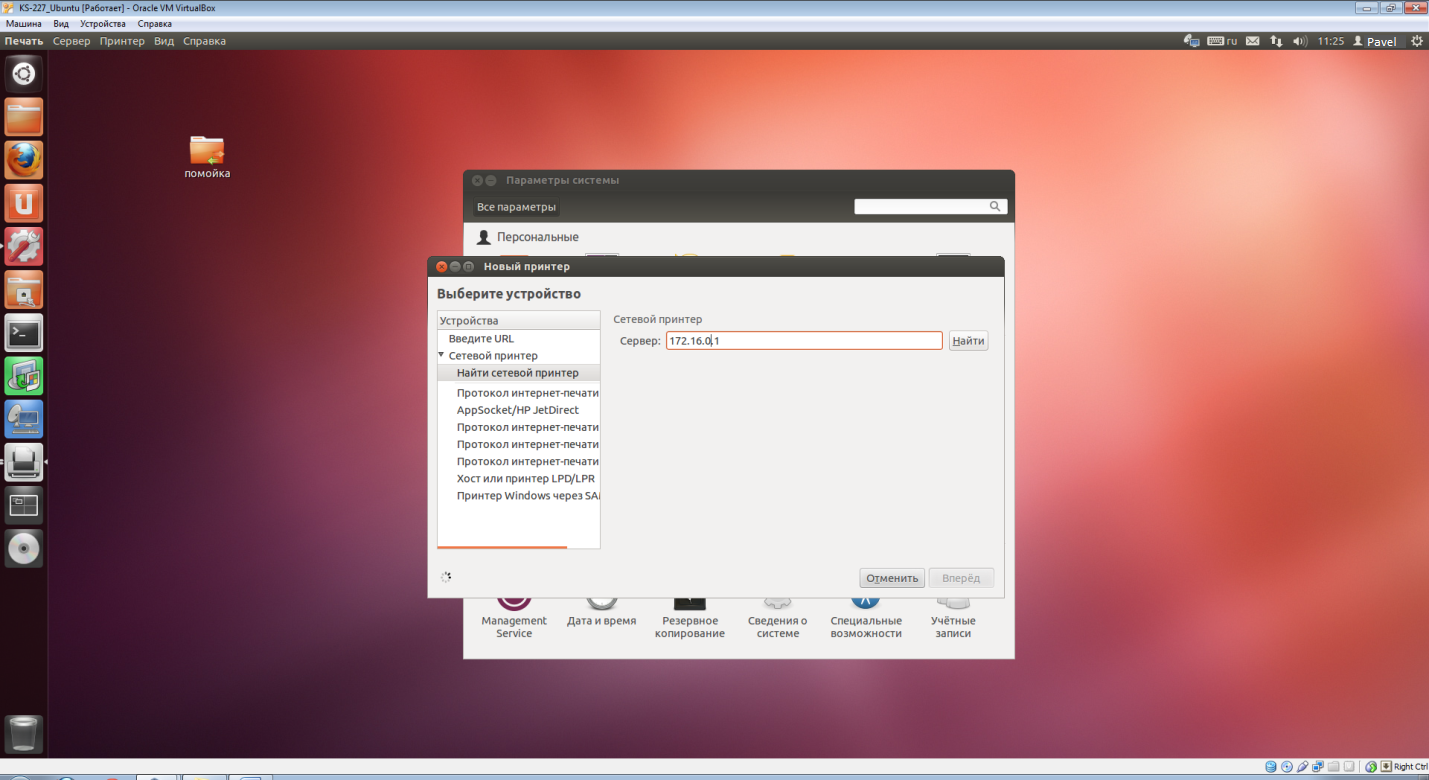
Task: Select Принтер Windows через SAMBA entry
Action: point(518,496)
